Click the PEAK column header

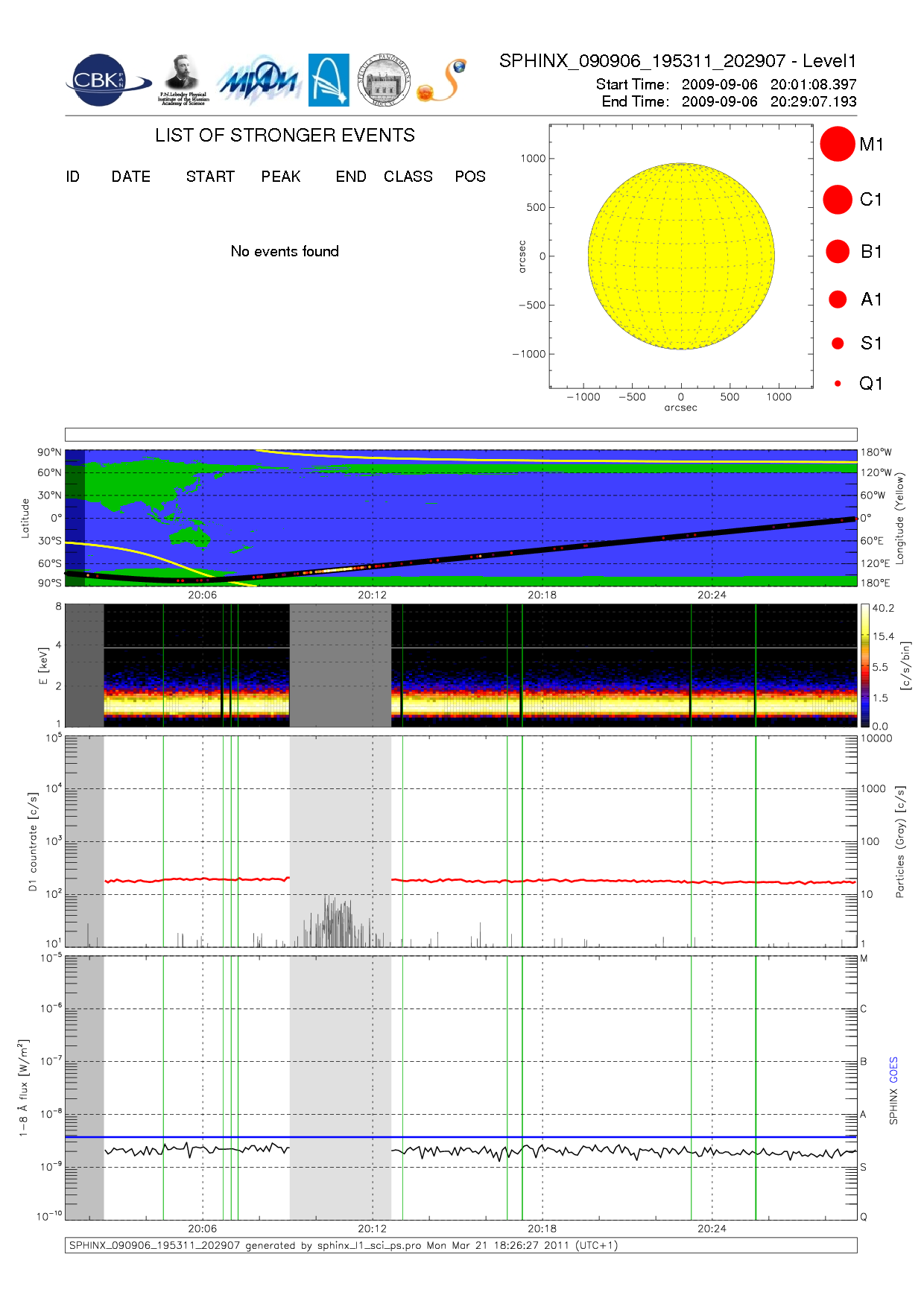pos(281,177)
